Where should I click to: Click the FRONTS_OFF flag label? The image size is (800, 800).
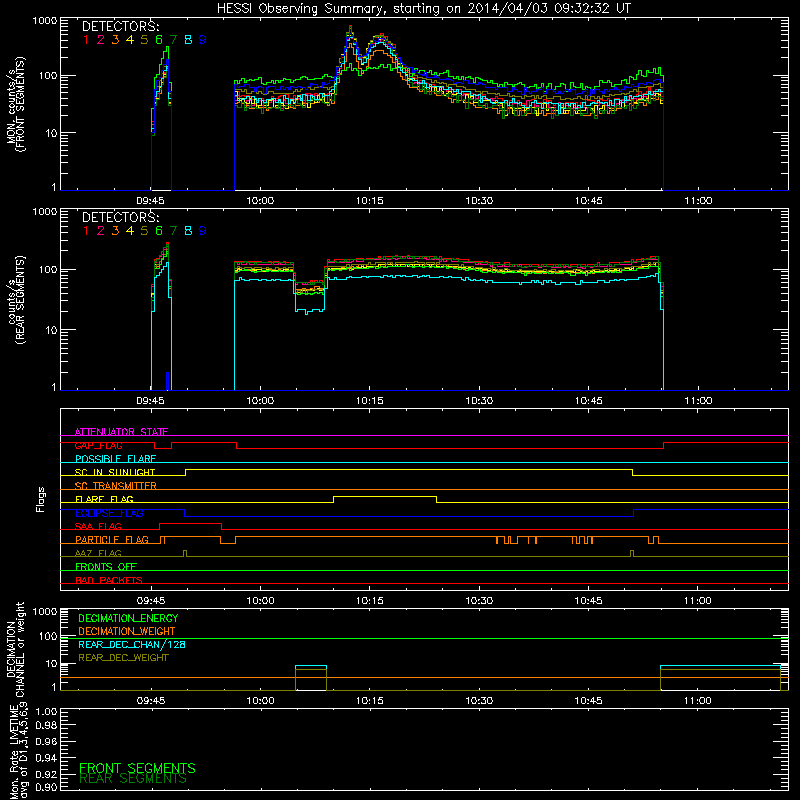point(106,566)
